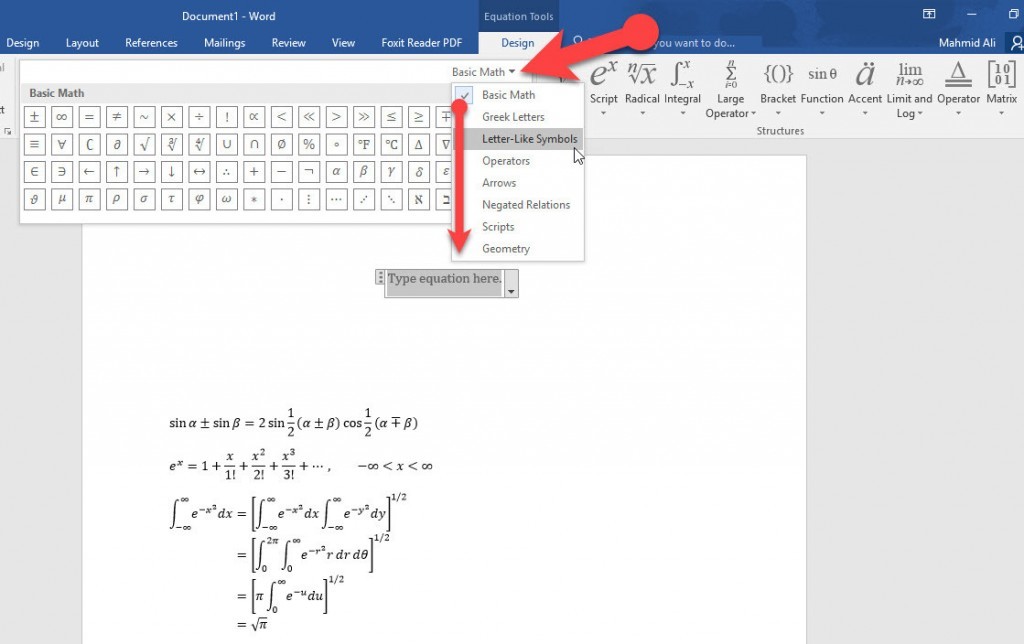
Task: Insert the alpha symbol
Action: [336, 172]
